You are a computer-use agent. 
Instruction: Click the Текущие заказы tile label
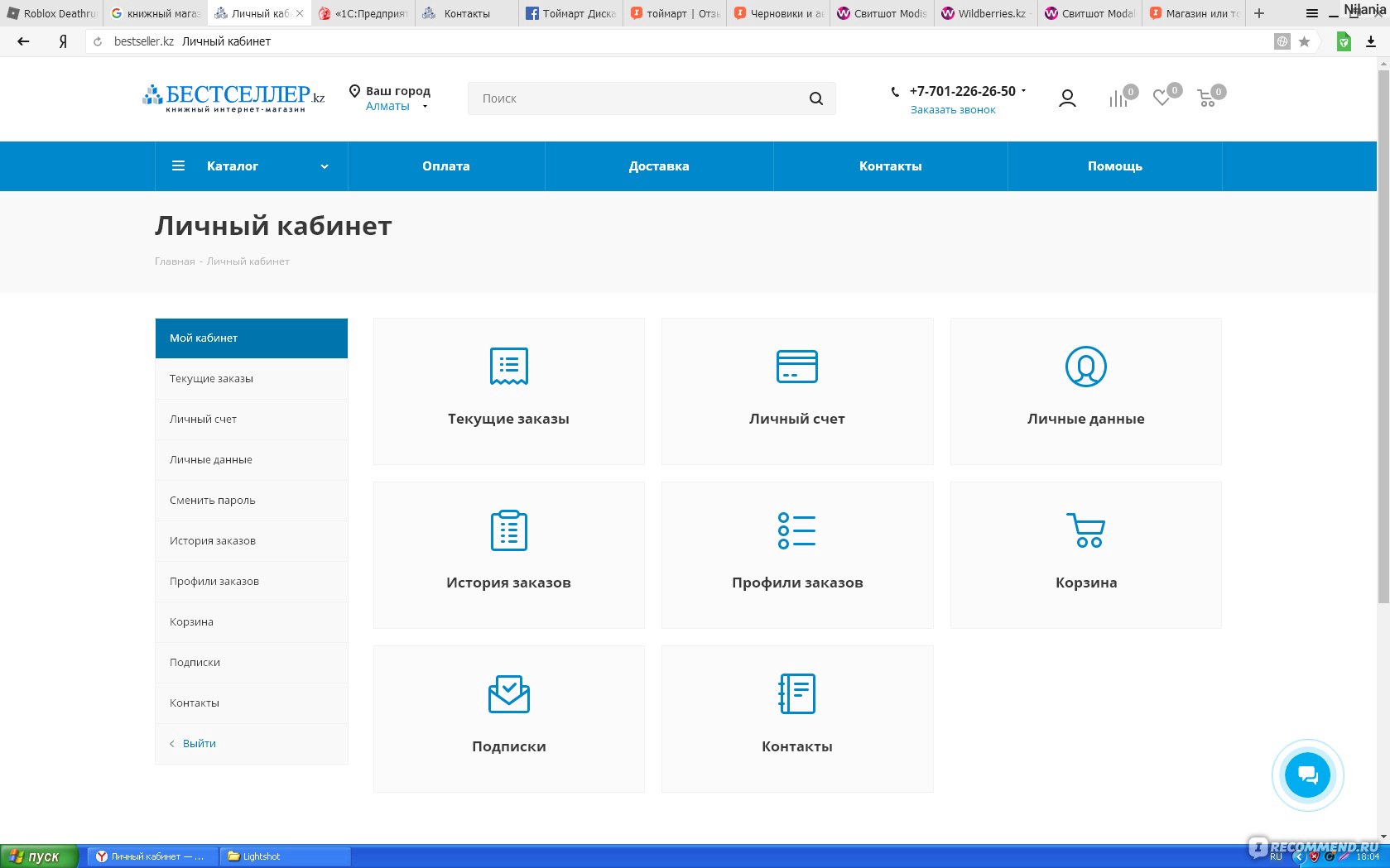508,419
